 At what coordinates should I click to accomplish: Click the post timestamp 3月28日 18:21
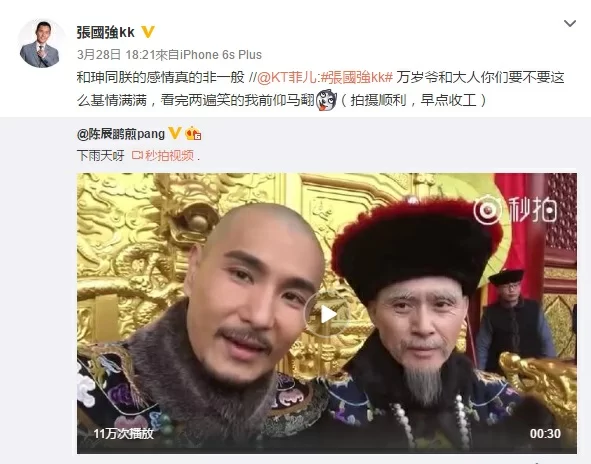[116, 55]
